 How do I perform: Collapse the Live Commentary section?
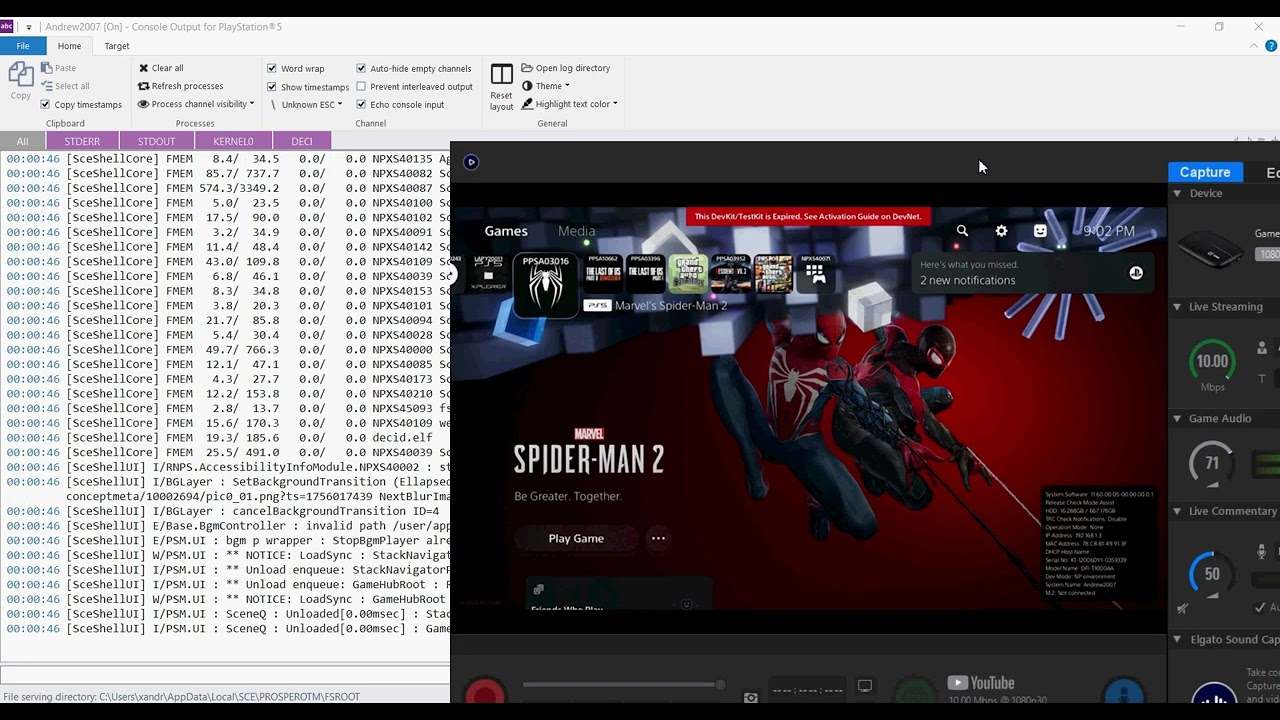(1177, 511)
